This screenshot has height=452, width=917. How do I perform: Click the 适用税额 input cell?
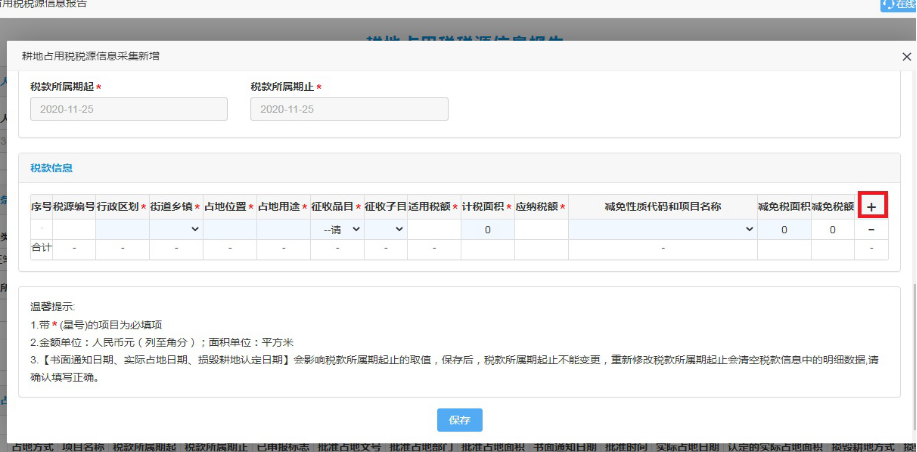[434, 229]
